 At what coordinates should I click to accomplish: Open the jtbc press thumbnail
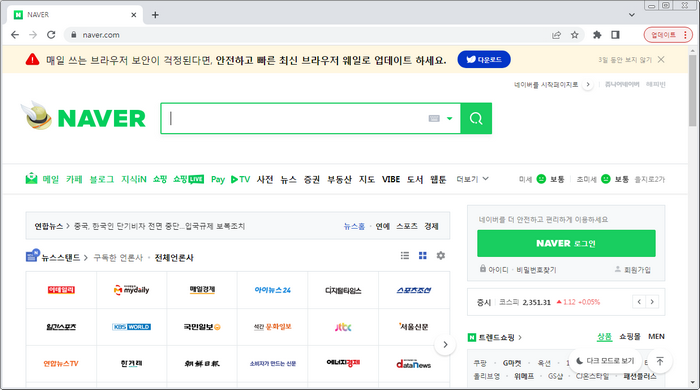click(343, 327)
